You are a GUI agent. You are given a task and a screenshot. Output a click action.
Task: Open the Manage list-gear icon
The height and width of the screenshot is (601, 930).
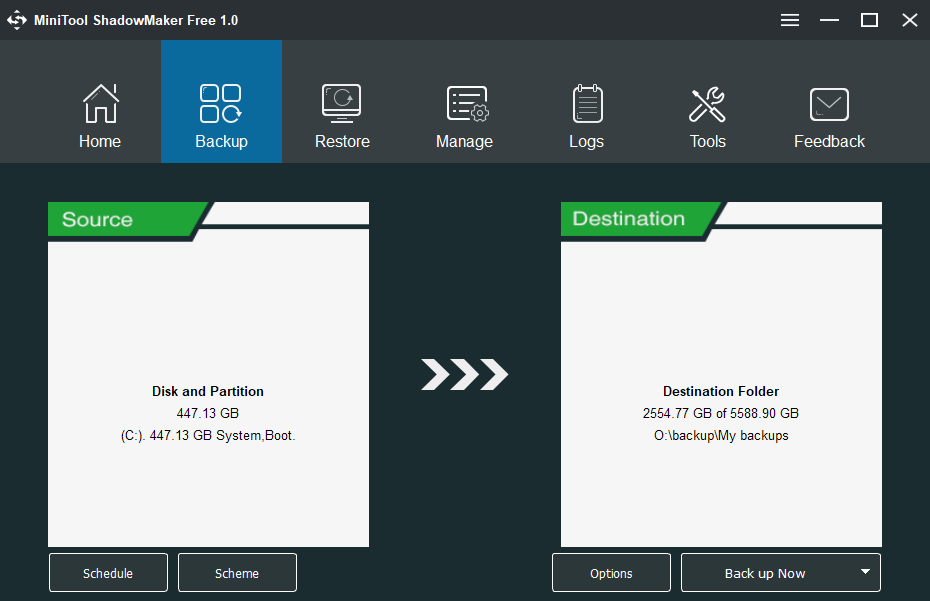click(465, 104)
